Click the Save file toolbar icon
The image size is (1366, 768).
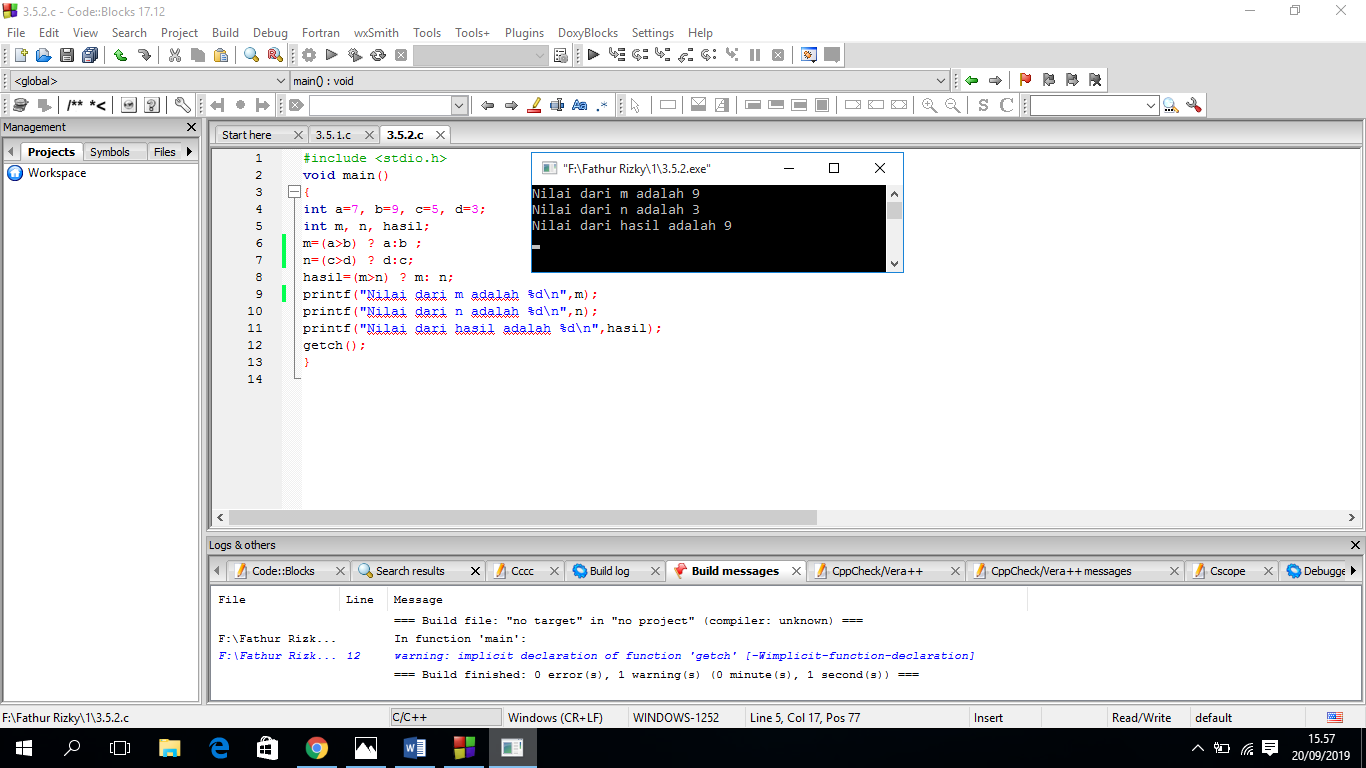[x=67, y=55]
